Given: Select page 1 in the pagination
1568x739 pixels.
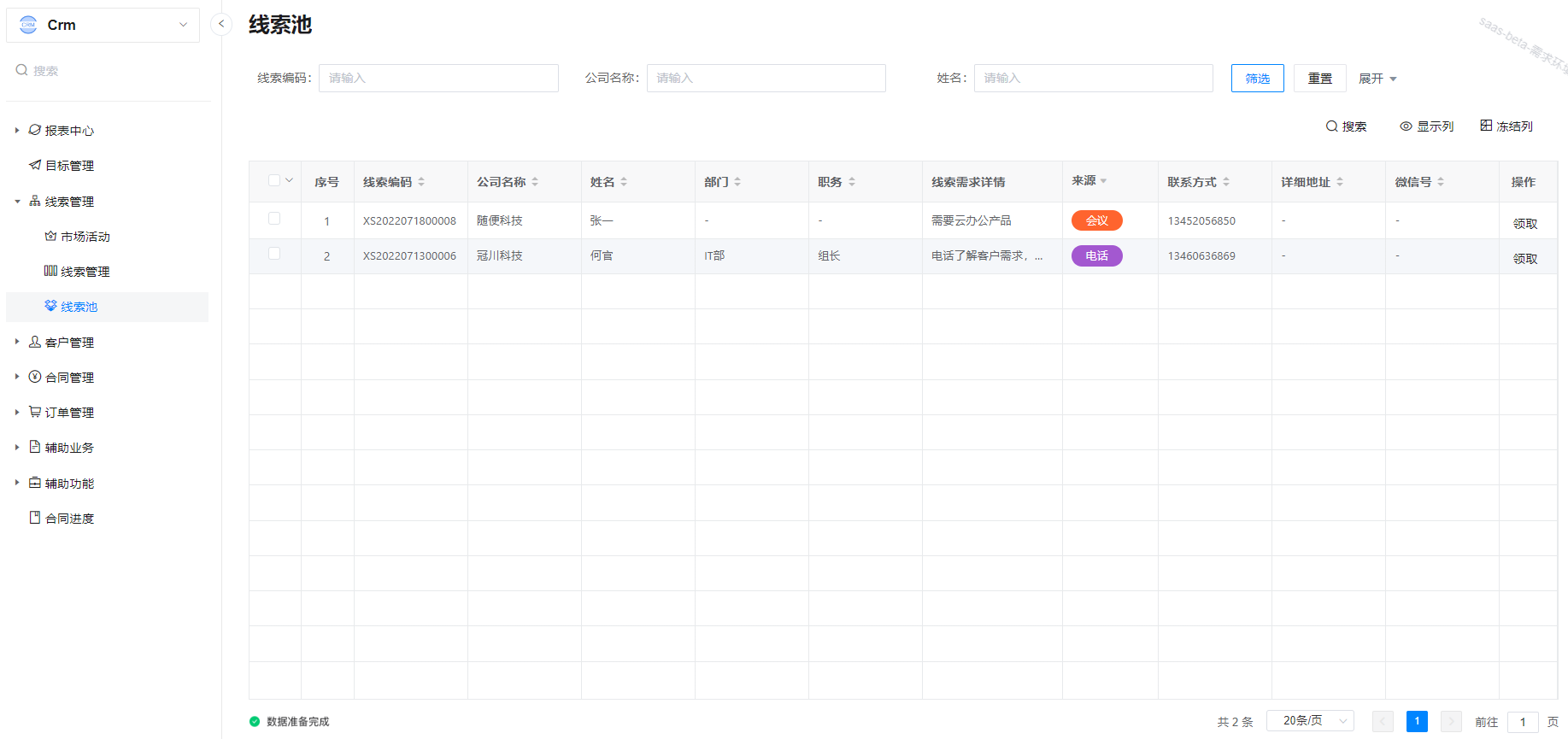Looking at the screenshot, I should click(1417, 722).
